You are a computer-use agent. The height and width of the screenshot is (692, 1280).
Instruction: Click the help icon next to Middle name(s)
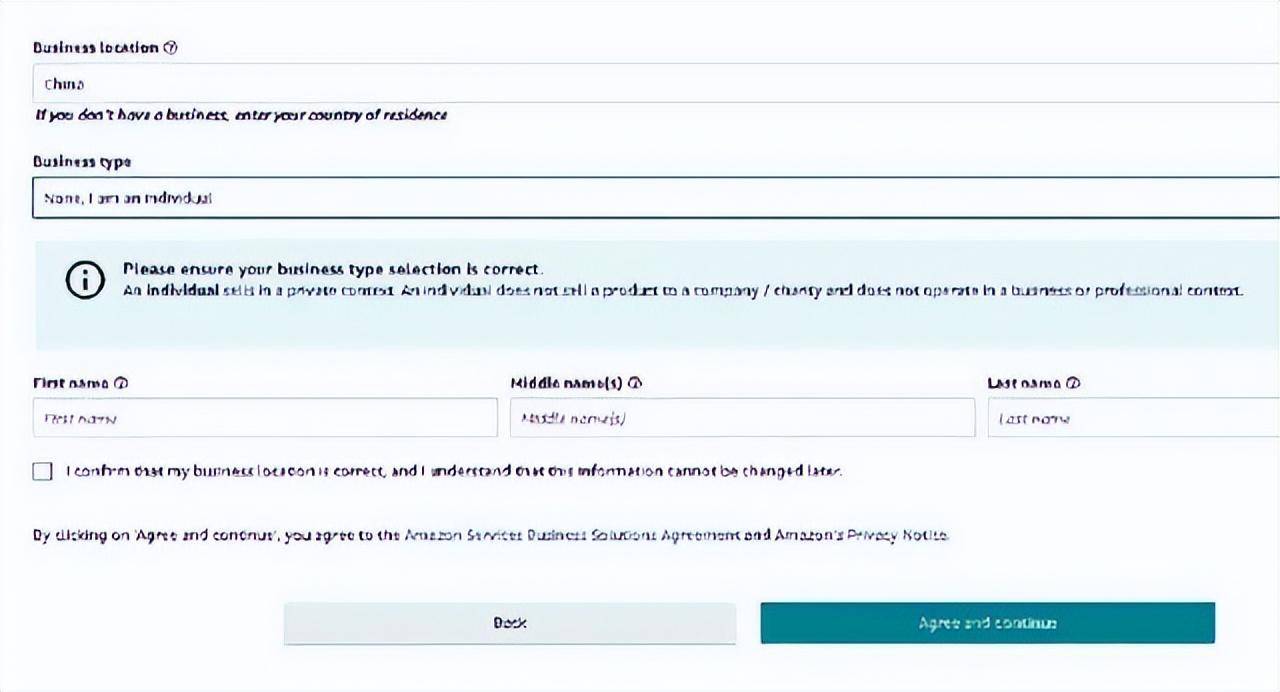coord(634,383)
